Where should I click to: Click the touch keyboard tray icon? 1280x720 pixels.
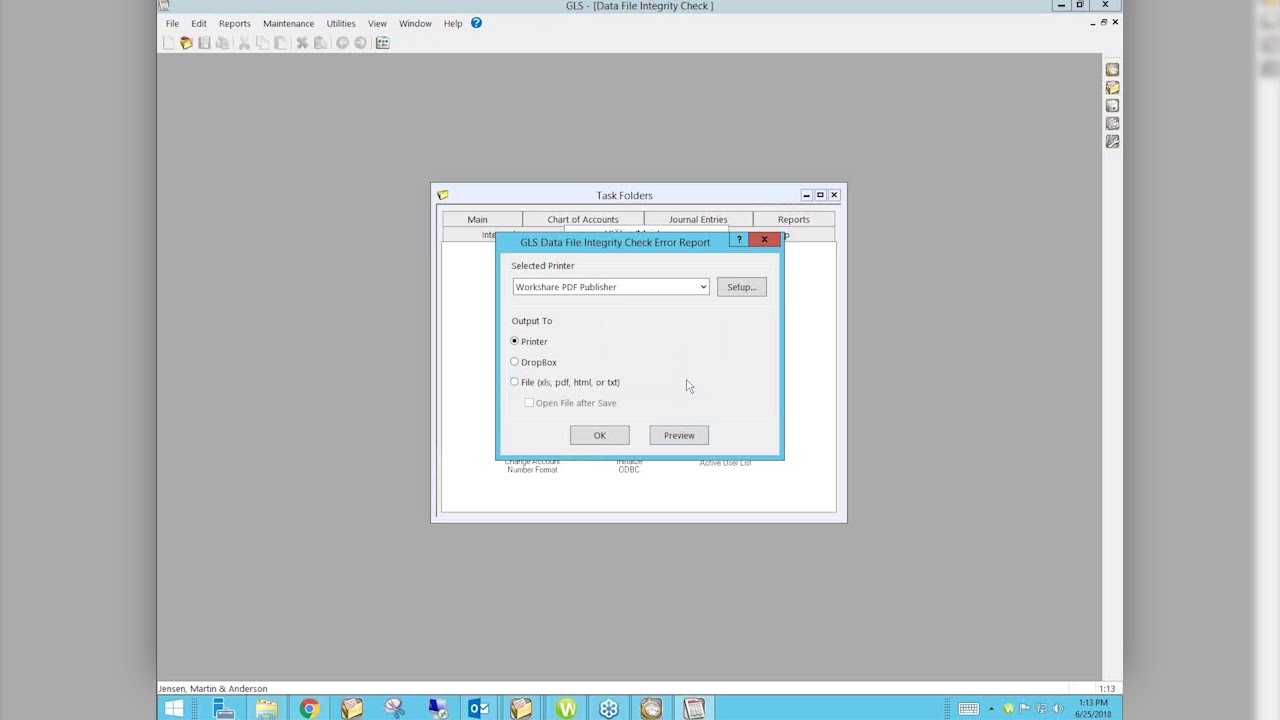(968, 709)
